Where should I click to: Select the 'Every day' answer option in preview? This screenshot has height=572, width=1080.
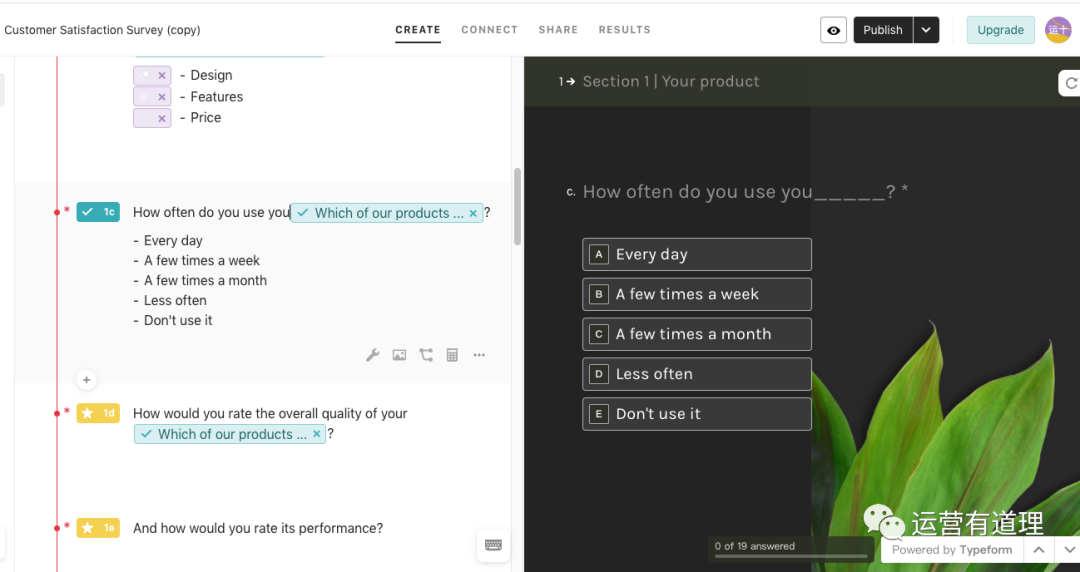point(697,254)
